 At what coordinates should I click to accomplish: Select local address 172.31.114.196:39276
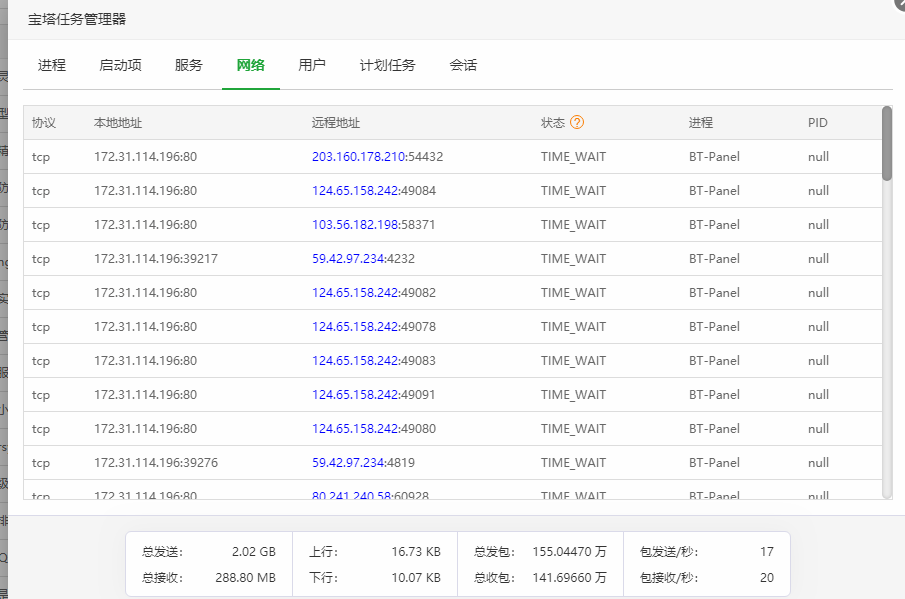(x=156, y=463)
